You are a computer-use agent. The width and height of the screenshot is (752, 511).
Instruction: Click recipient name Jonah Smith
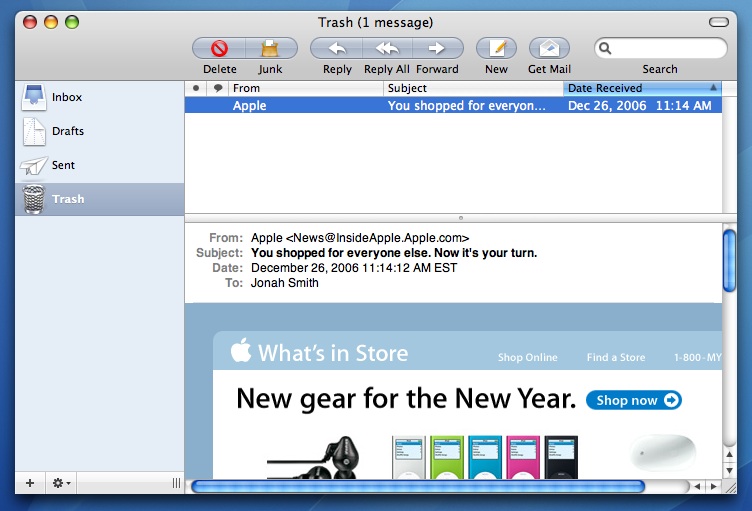pyautogui.click(x=284, y=283)
